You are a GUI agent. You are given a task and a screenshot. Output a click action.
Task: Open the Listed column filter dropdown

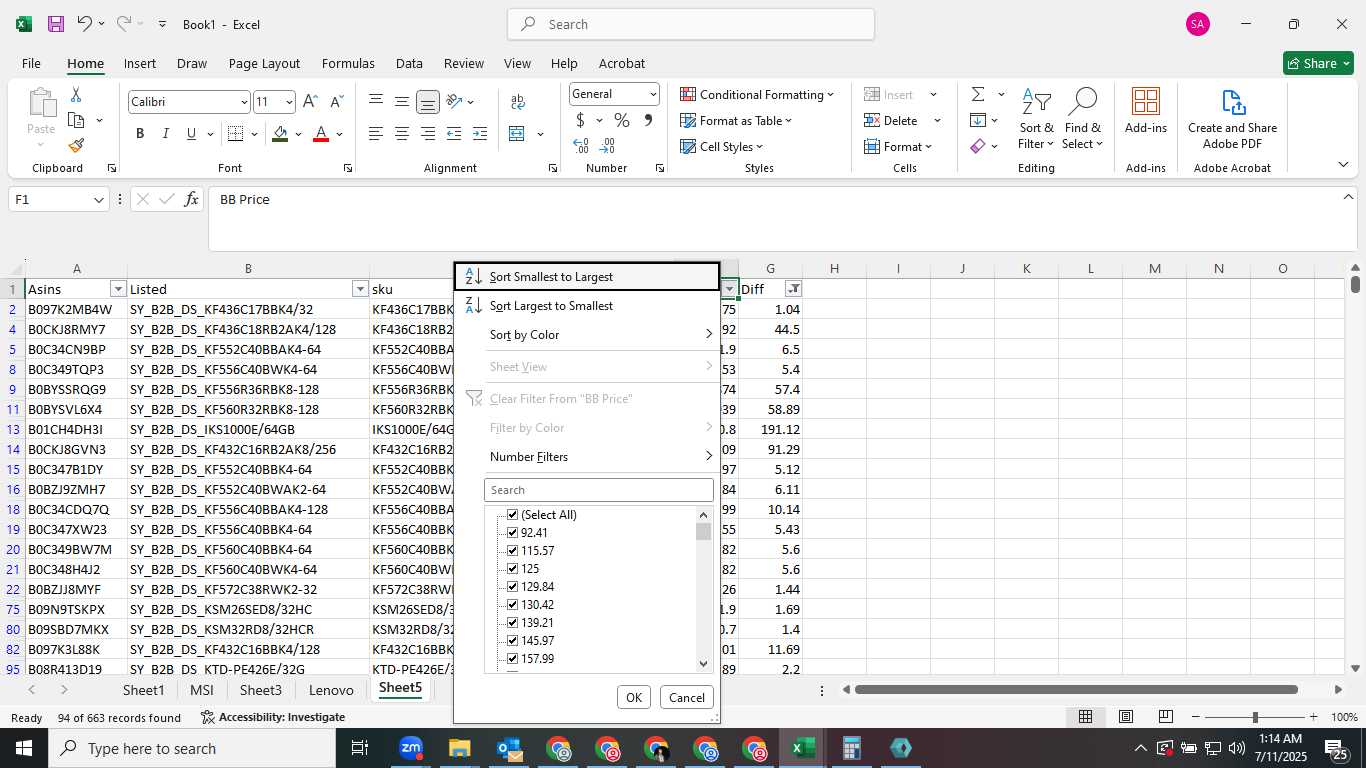(x=360, y=289)
